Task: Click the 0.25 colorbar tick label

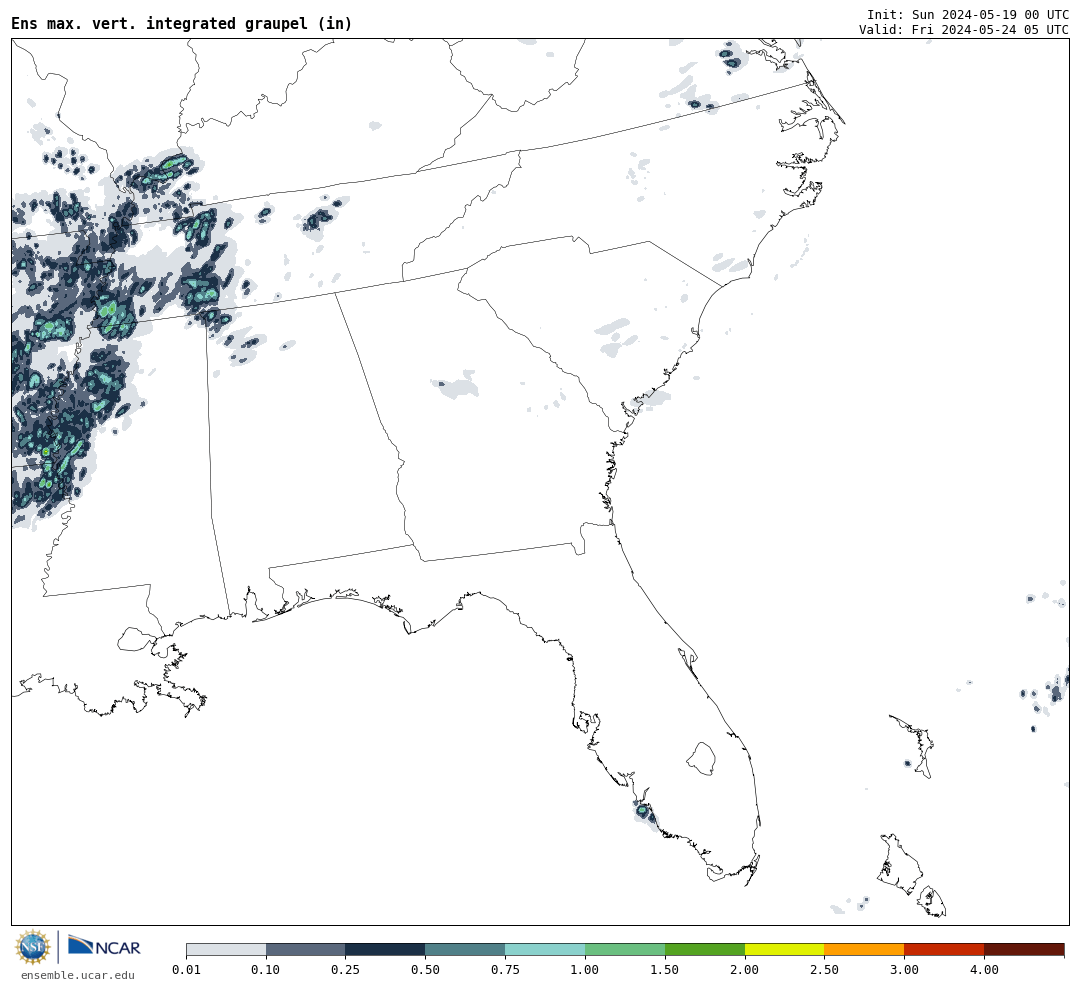Action: [x=346, y=970]
